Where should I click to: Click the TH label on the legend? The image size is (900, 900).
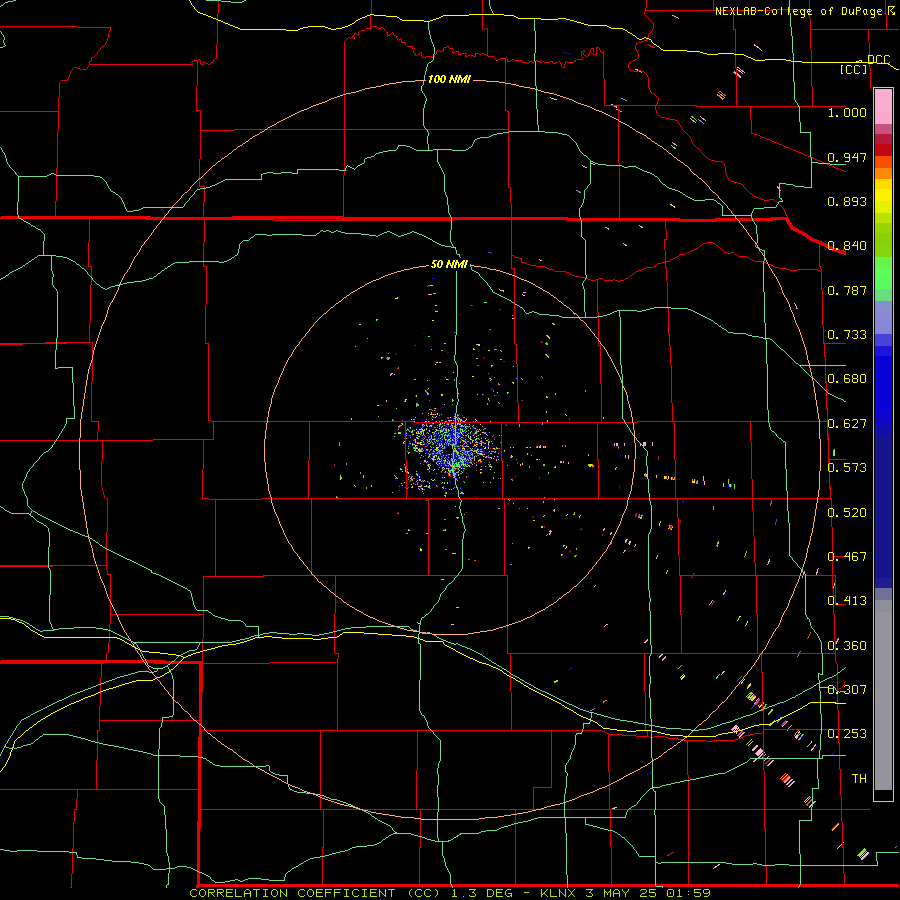tap(859, 779)
